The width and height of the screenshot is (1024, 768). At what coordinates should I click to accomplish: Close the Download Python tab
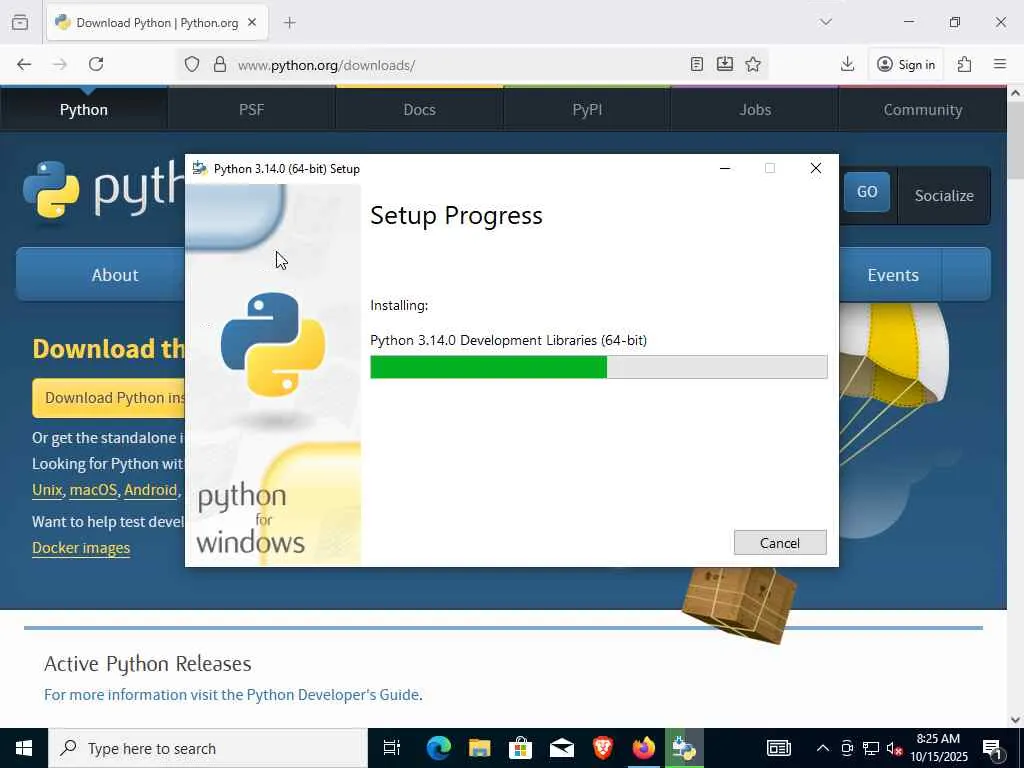252,23
